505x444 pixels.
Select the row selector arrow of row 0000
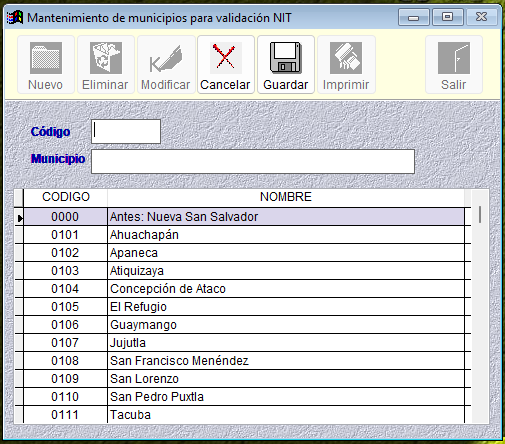click(x=20, y=217)
